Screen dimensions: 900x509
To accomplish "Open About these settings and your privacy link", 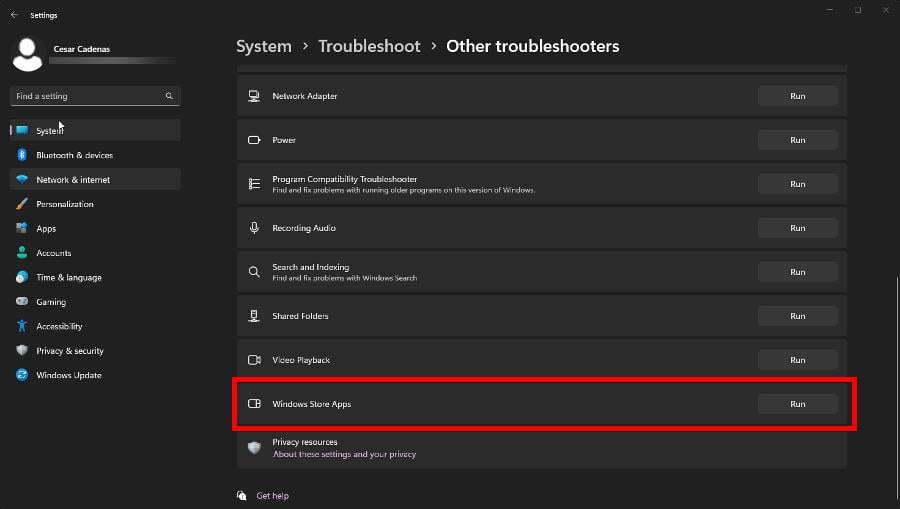I will coord(344,454).
